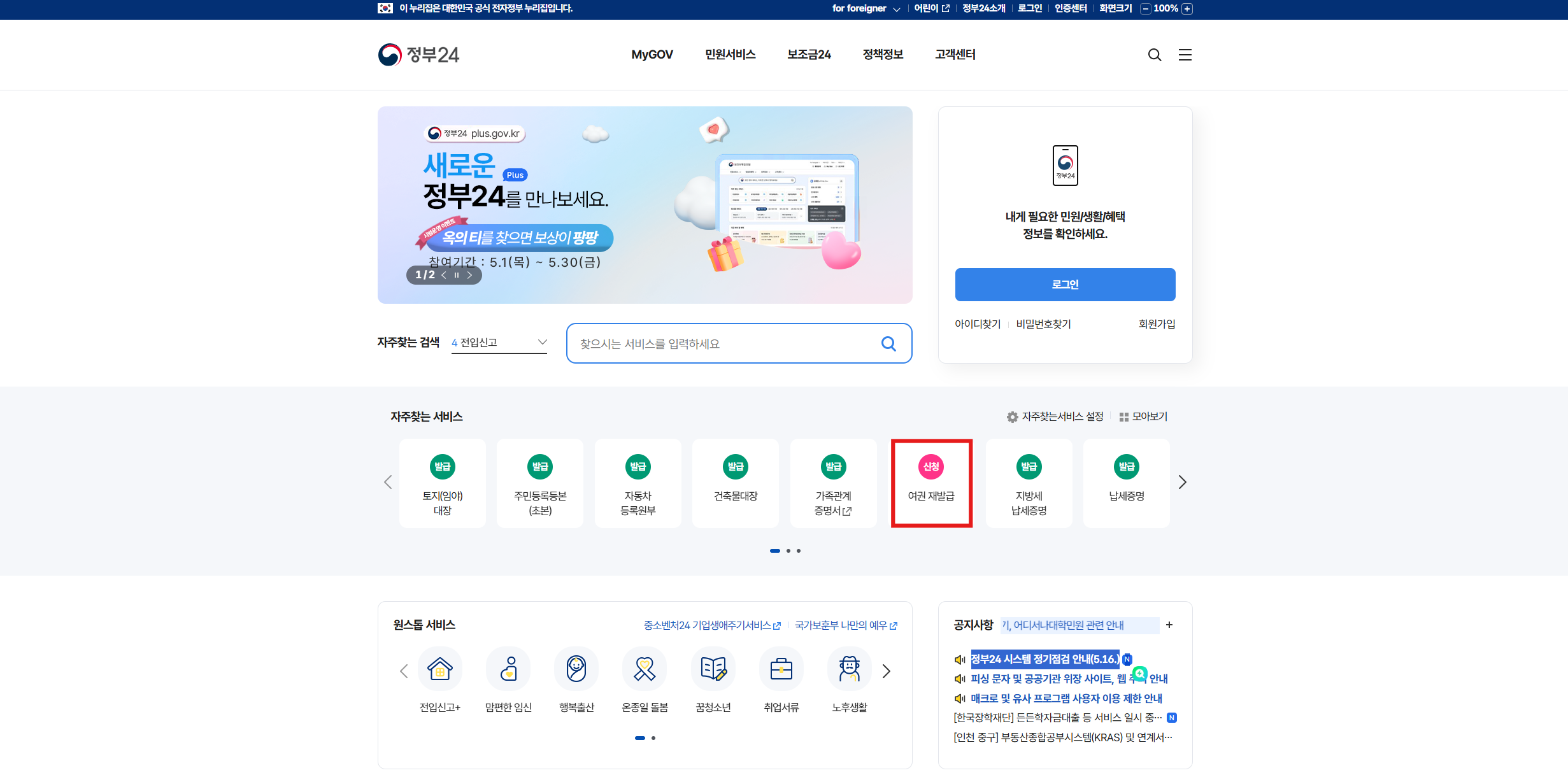Expand the for foreigner dropdown
The height and width of the screenshot is (782, 1568).
(866, 8)
